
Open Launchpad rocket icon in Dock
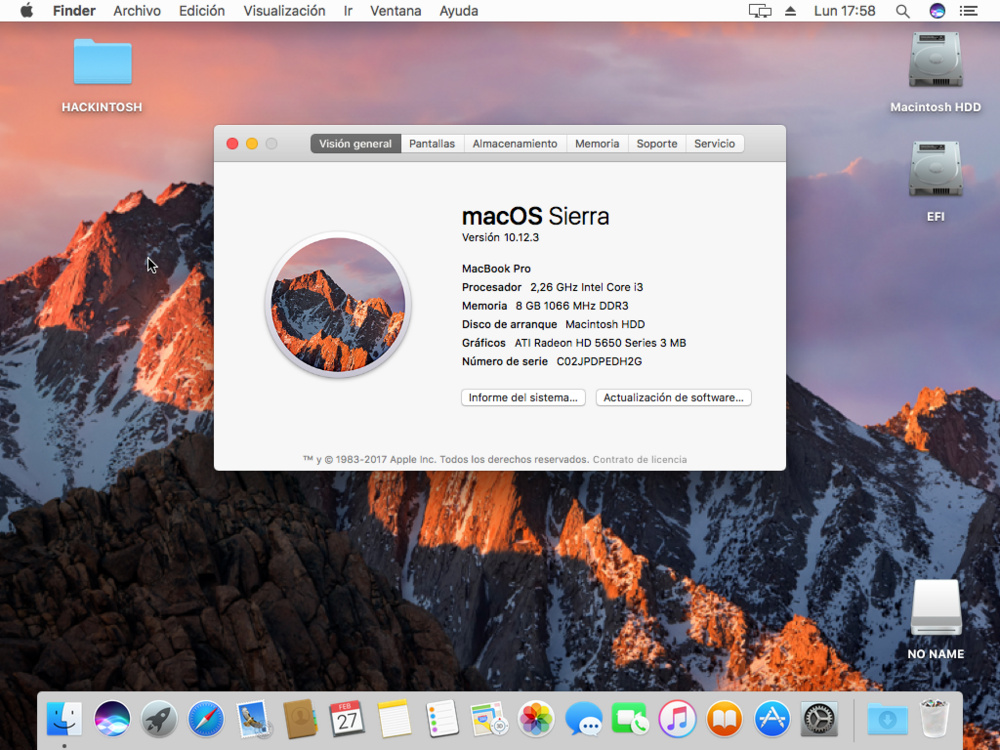point(159,718)
